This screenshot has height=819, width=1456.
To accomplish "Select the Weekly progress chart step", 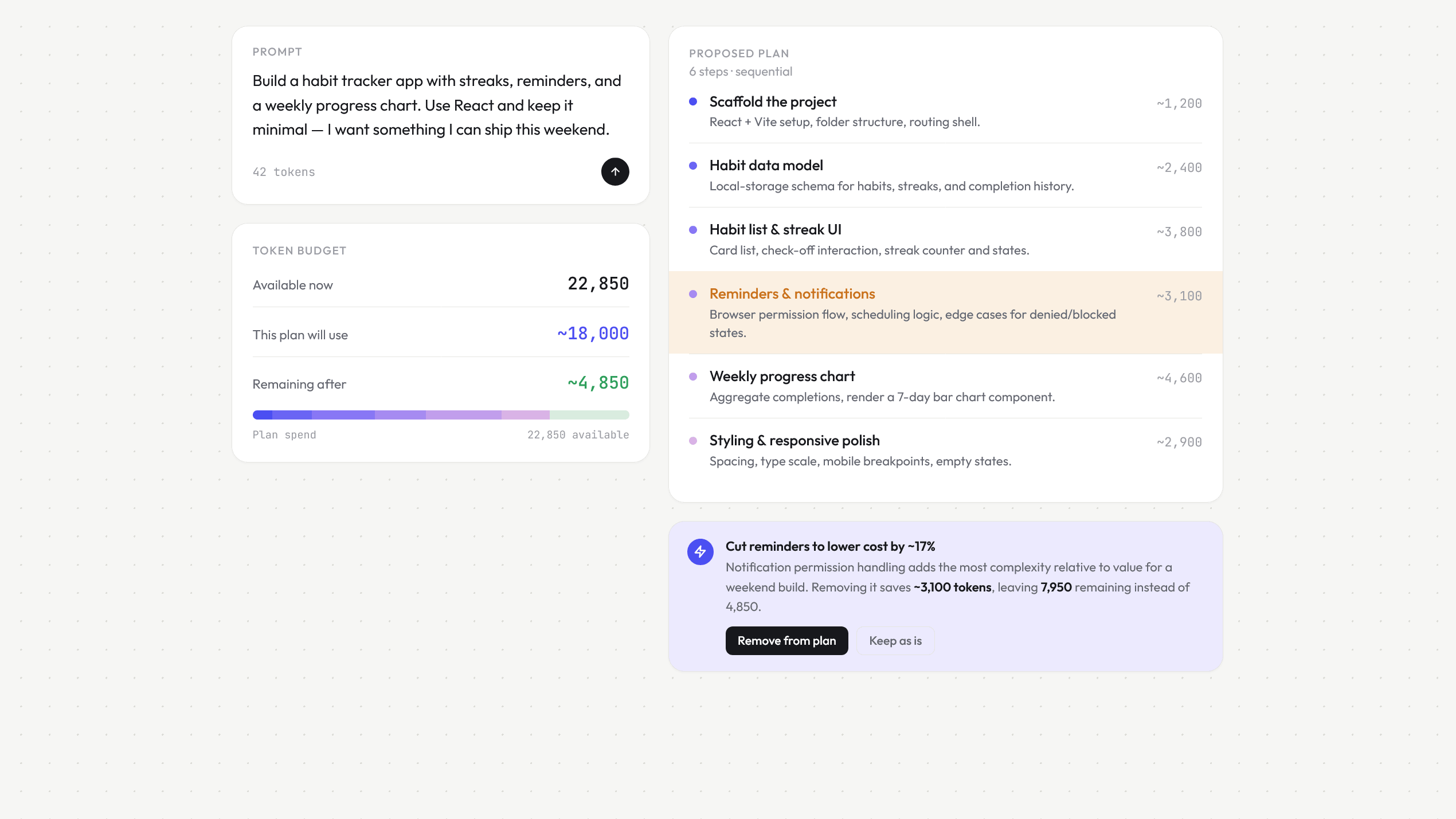I will 945,386.
